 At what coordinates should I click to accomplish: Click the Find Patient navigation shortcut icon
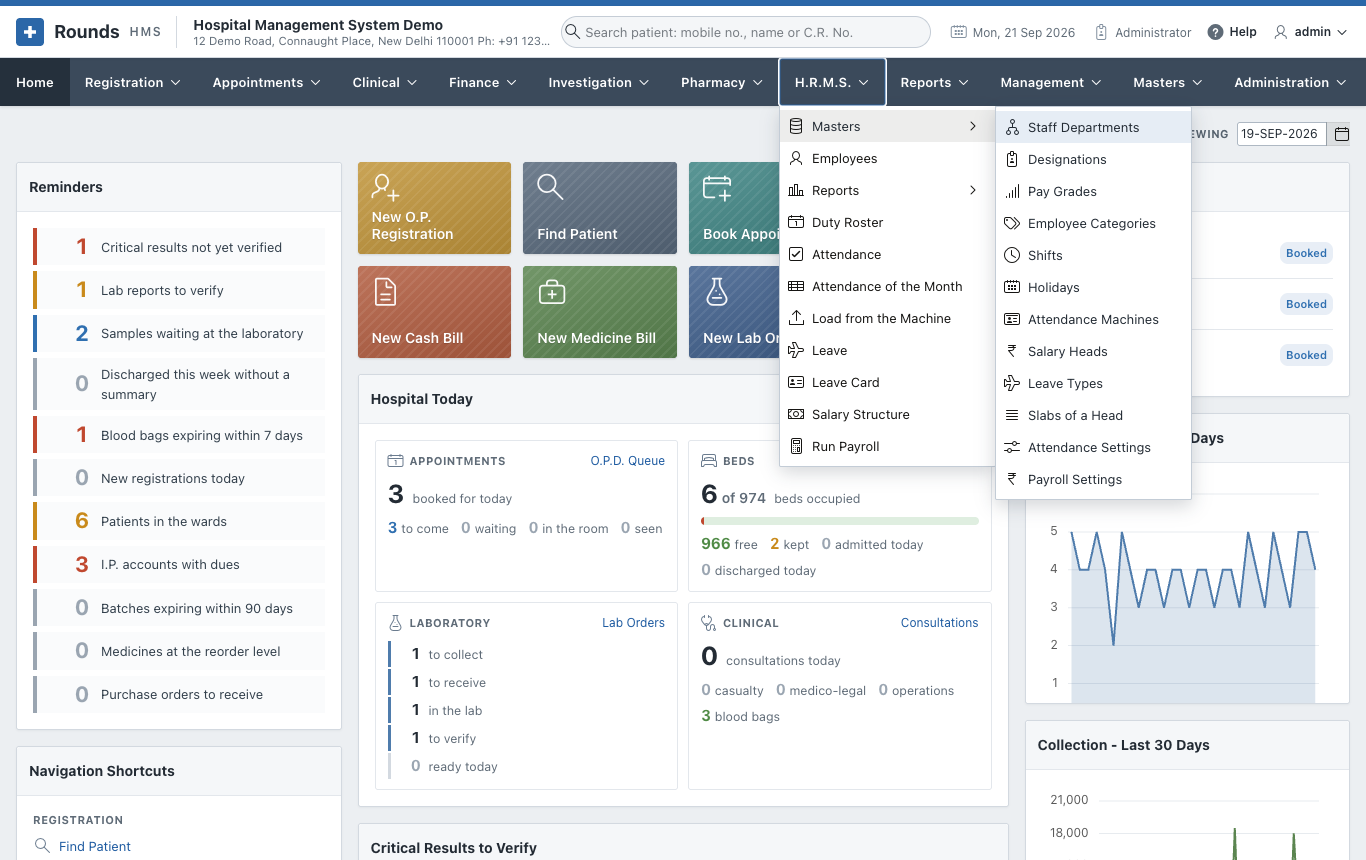[42, 846]
